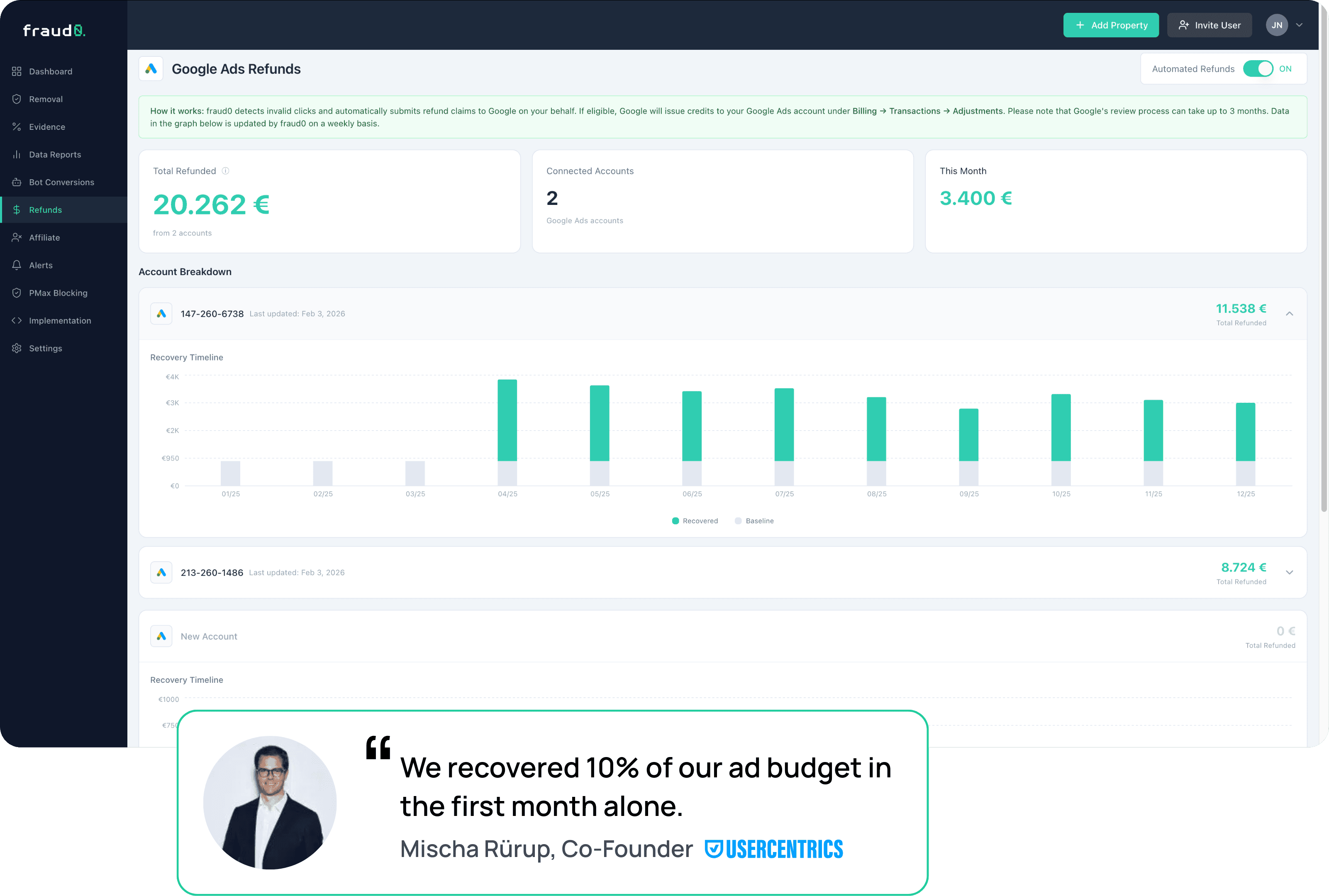
Task: Select Refunds in the sidebar menu
Action: (46, 209)
